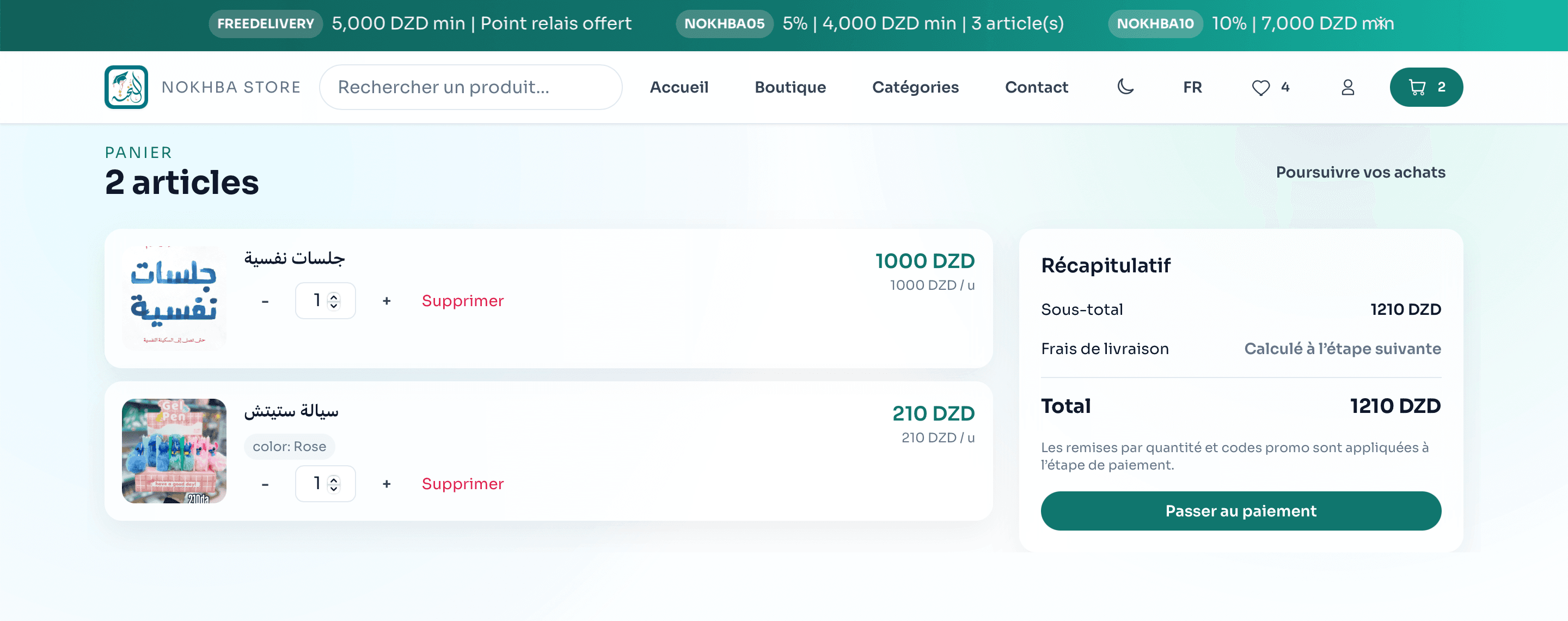
Task: Go to the Accueil page
Action: coord(679,88)
